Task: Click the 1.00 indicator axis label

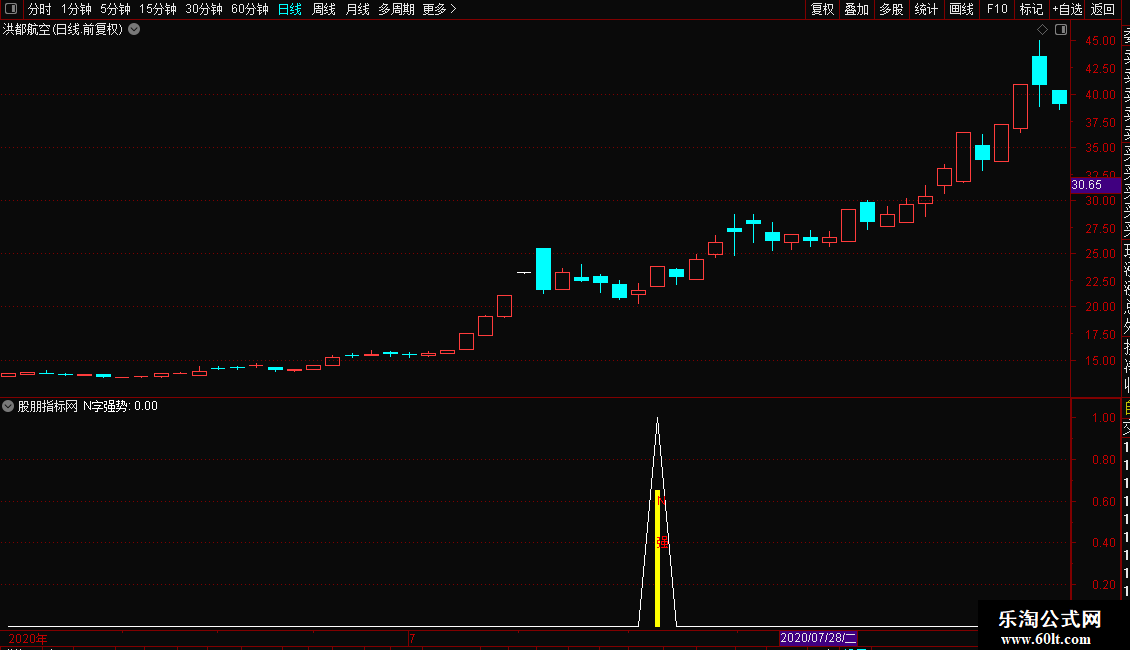Action: point(1103,418)
